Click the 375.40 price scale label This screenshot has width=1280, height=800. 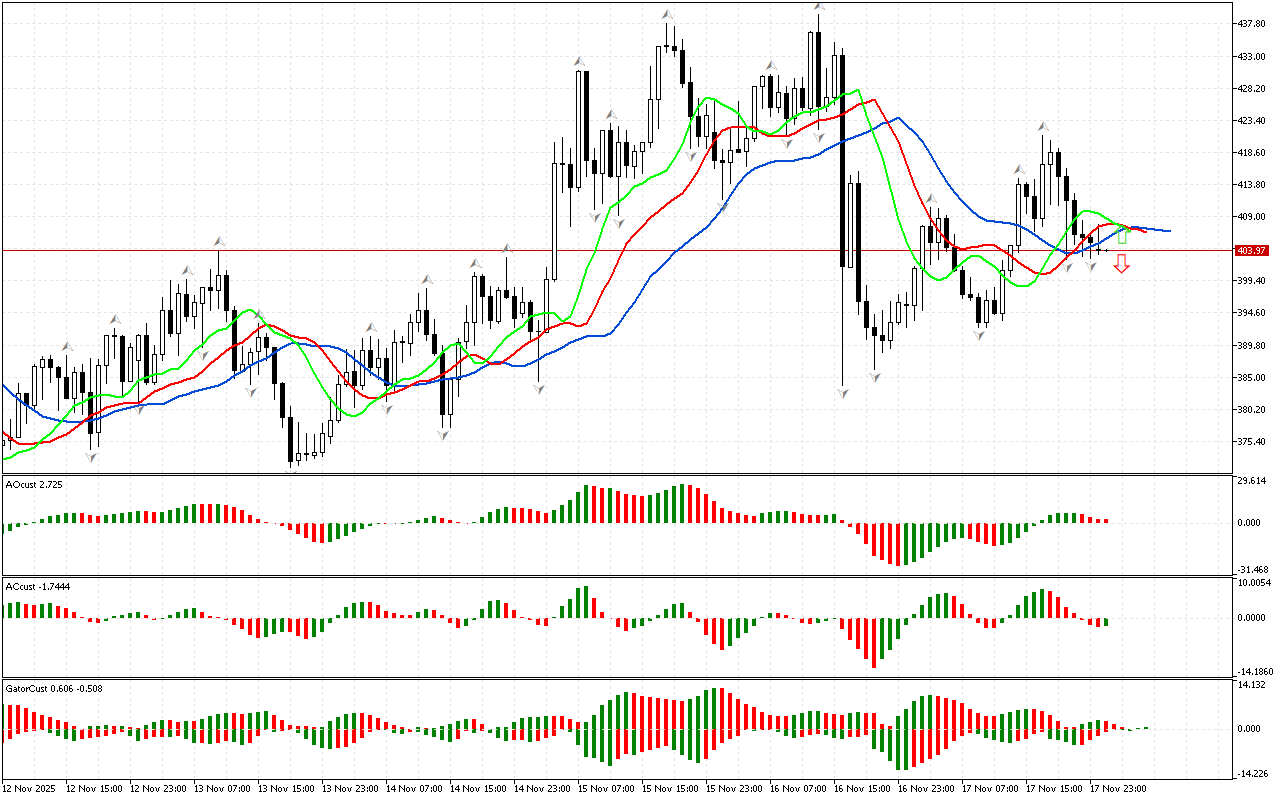pos(1252,442)
